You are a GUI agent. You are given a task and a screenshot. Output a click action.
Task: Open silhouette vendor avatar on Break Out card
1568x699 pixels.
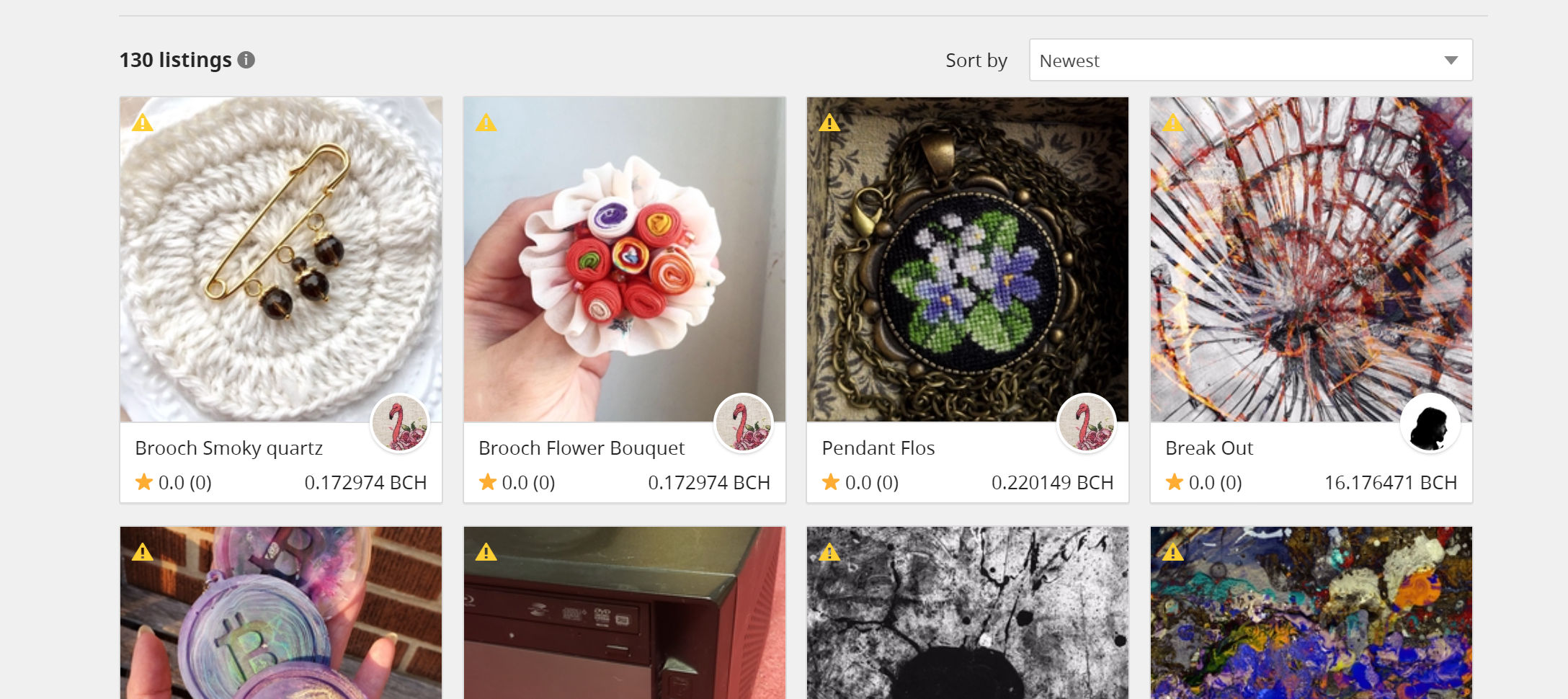coord(1430,423)
